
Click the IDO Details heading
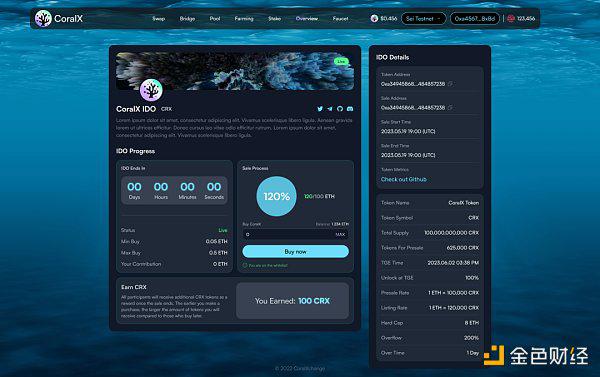click(x=393, y=57)
